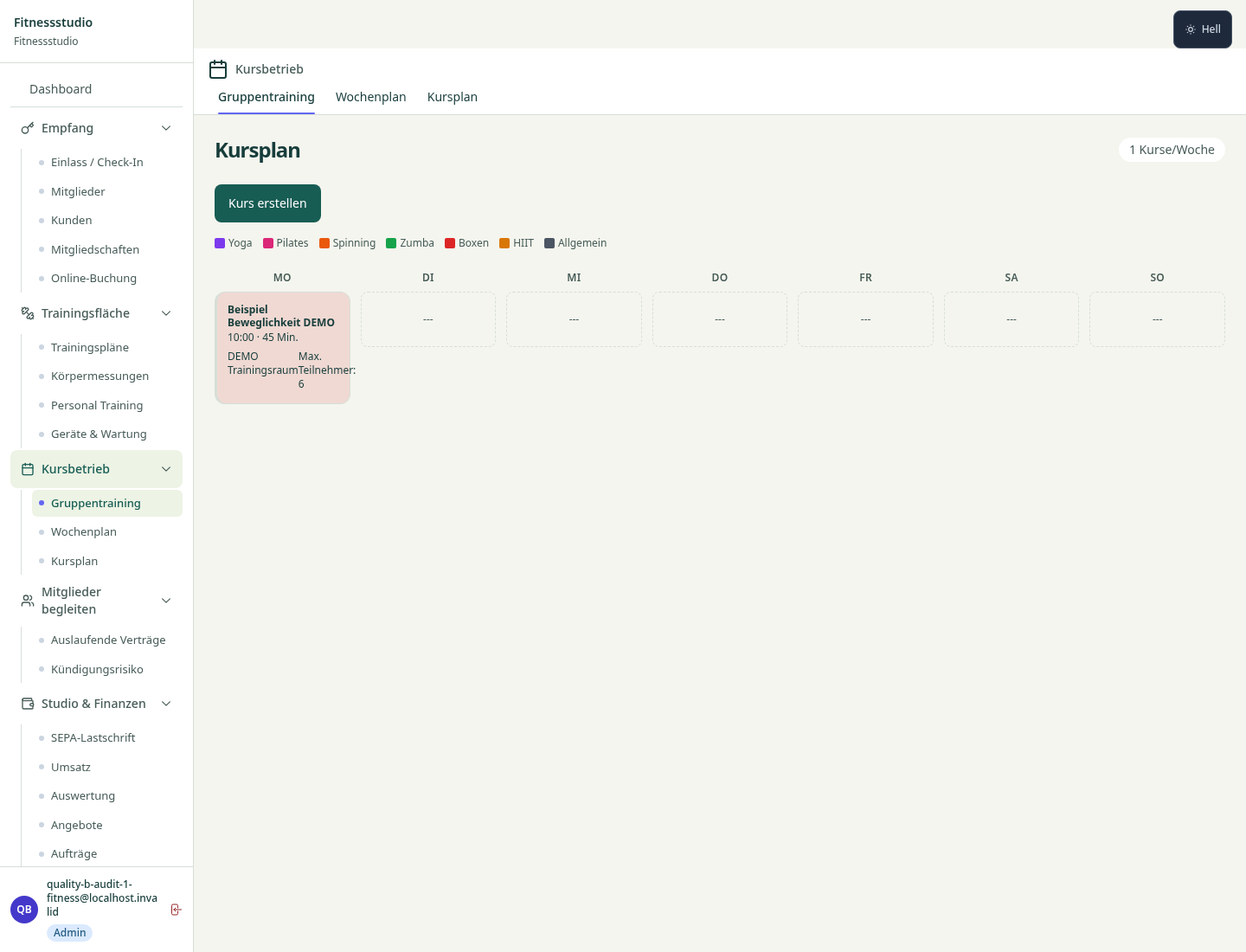Click the Studio & Finanzen wallet icon
Image resolution: width=1246 pixels, height=952 pixels.
pos(28,704)
